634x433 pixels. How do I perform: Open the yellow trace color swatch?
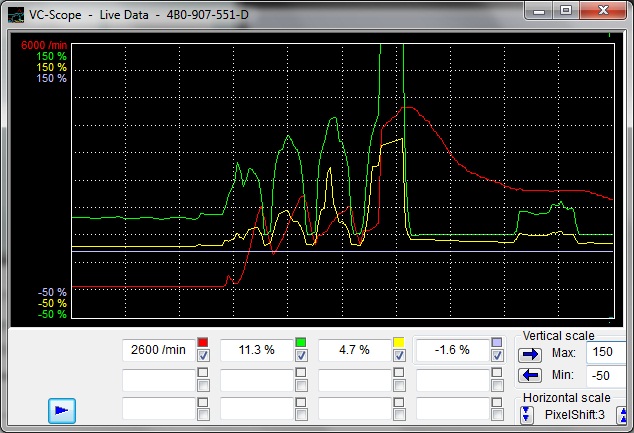pos(399,343)
